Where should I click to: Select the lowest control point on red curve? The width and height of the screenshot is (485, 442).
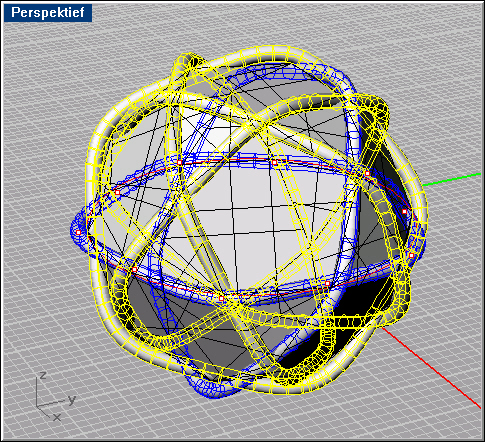coord(221,298)
